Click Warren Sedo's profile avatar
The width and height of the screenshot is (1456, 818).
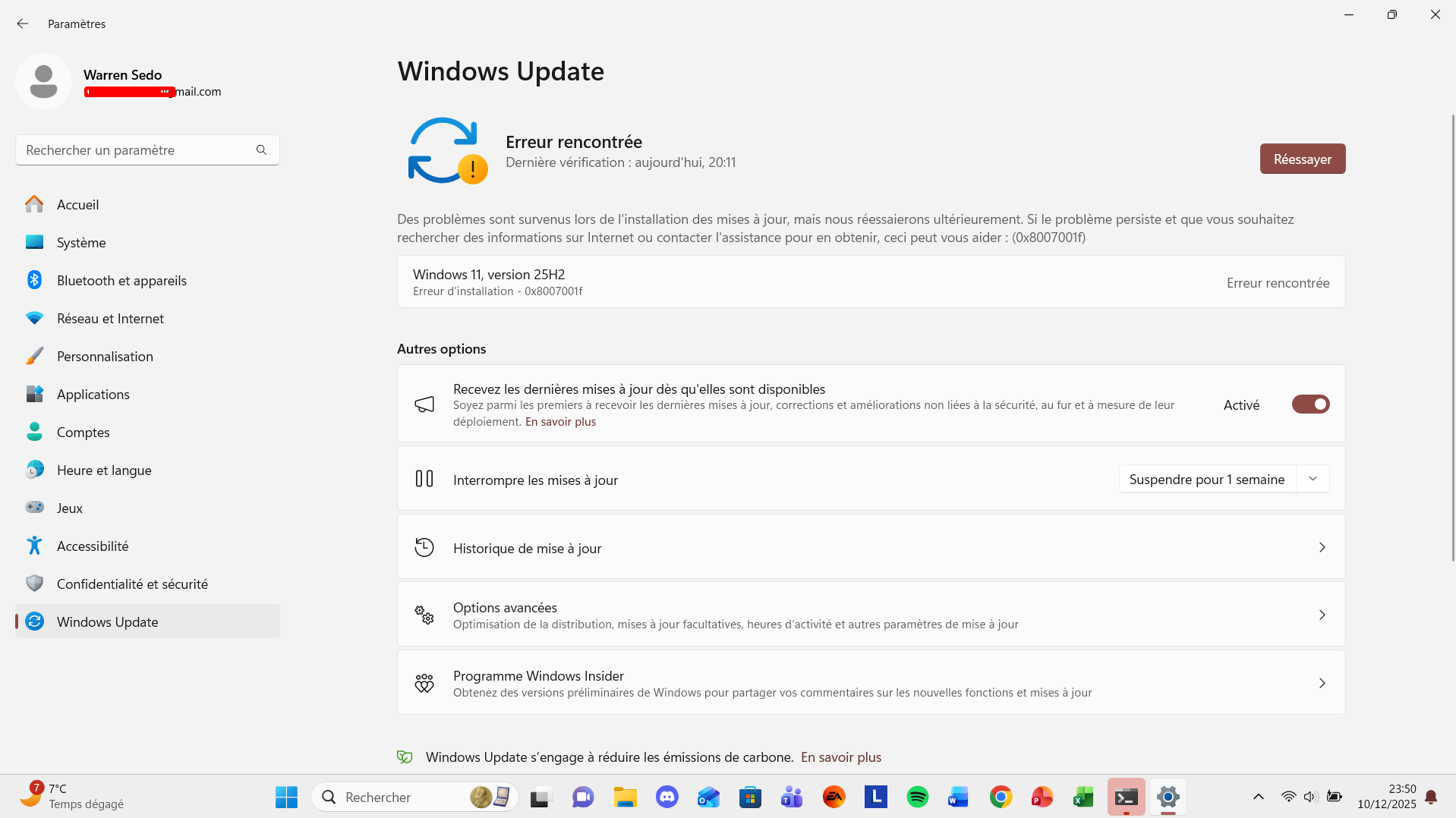pyautogui.click(x=43, y=80)
